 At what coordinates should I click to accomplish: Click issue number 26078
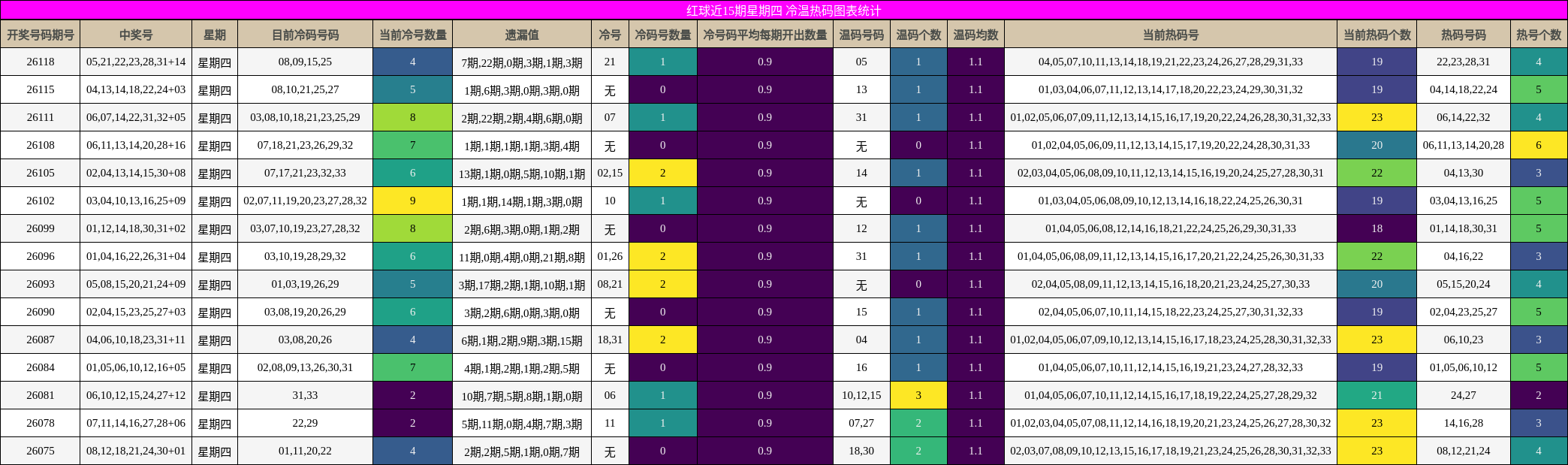41,423
